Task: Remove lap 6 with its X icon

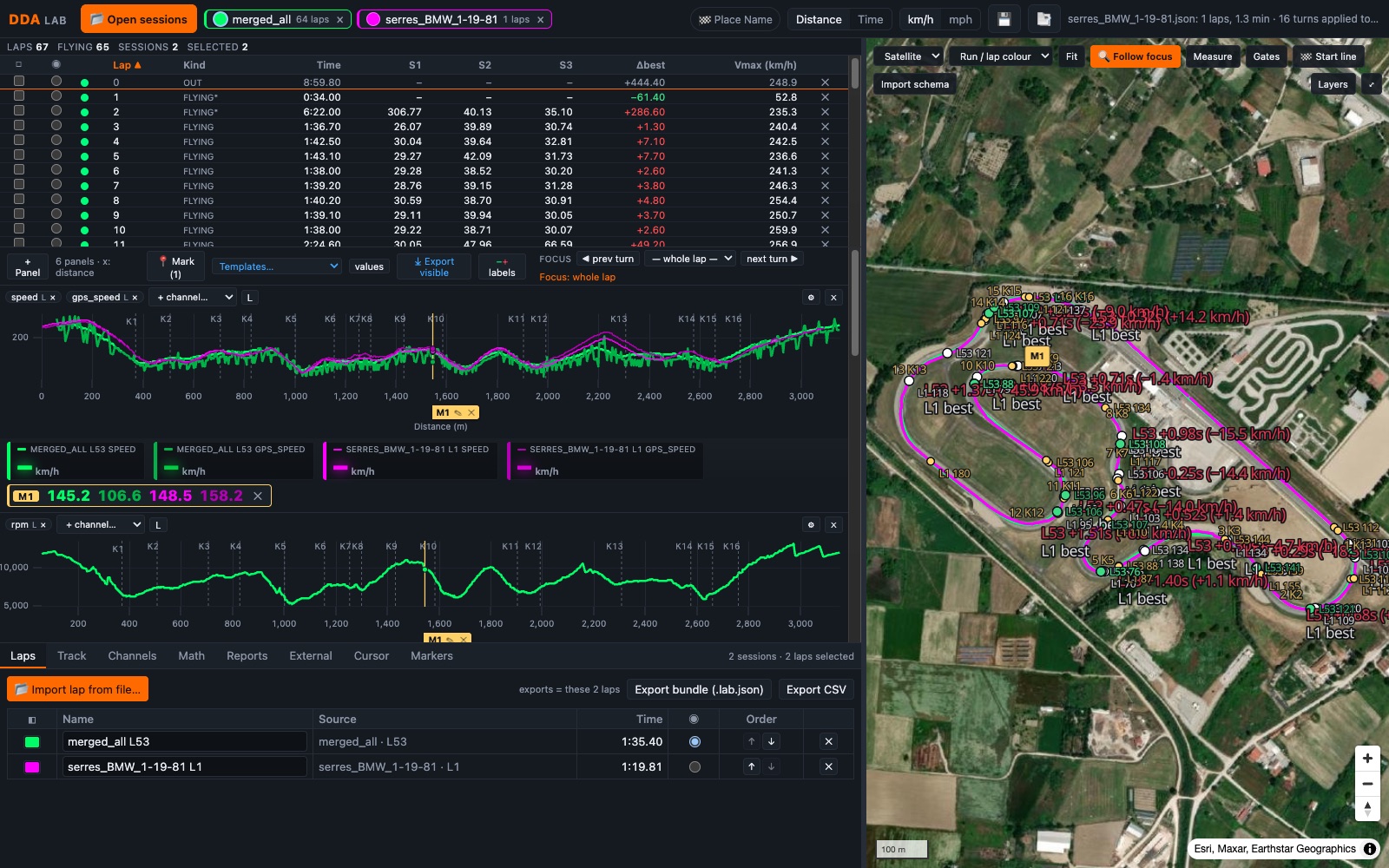Action: (x=825, y=171)
